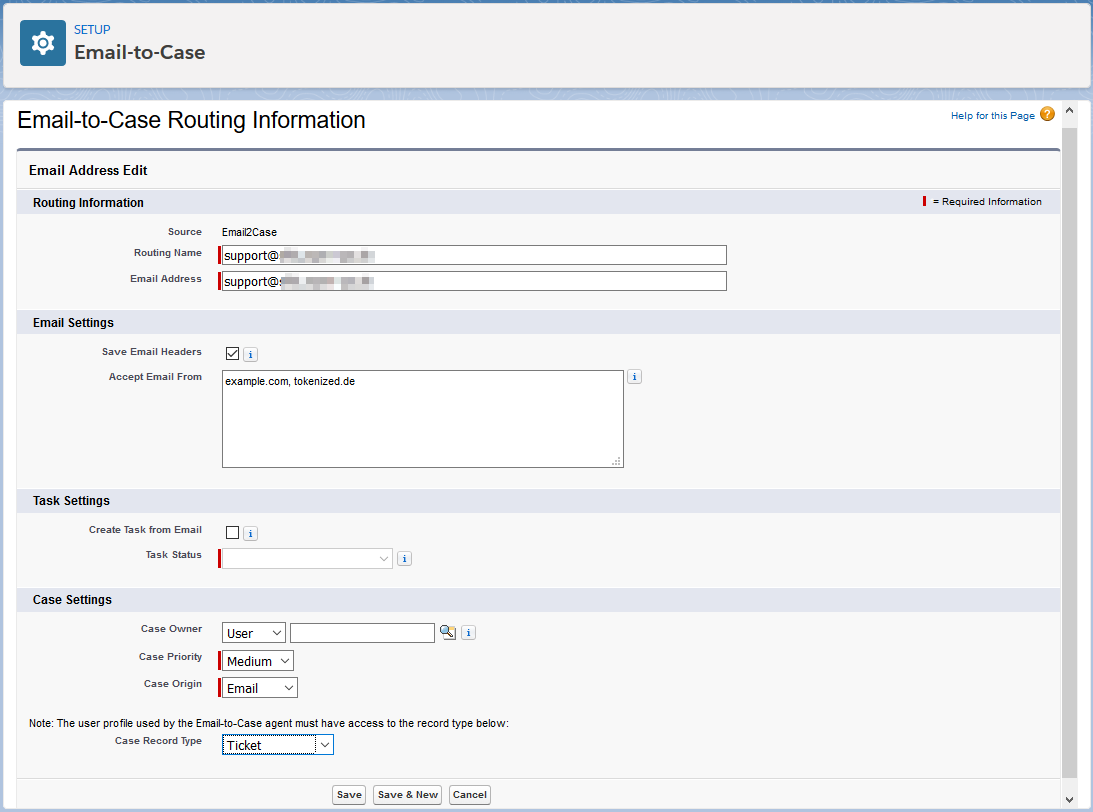1093x812 pixels.
Task: Click the Setup gear icon
Action: (x=43, y=43)
